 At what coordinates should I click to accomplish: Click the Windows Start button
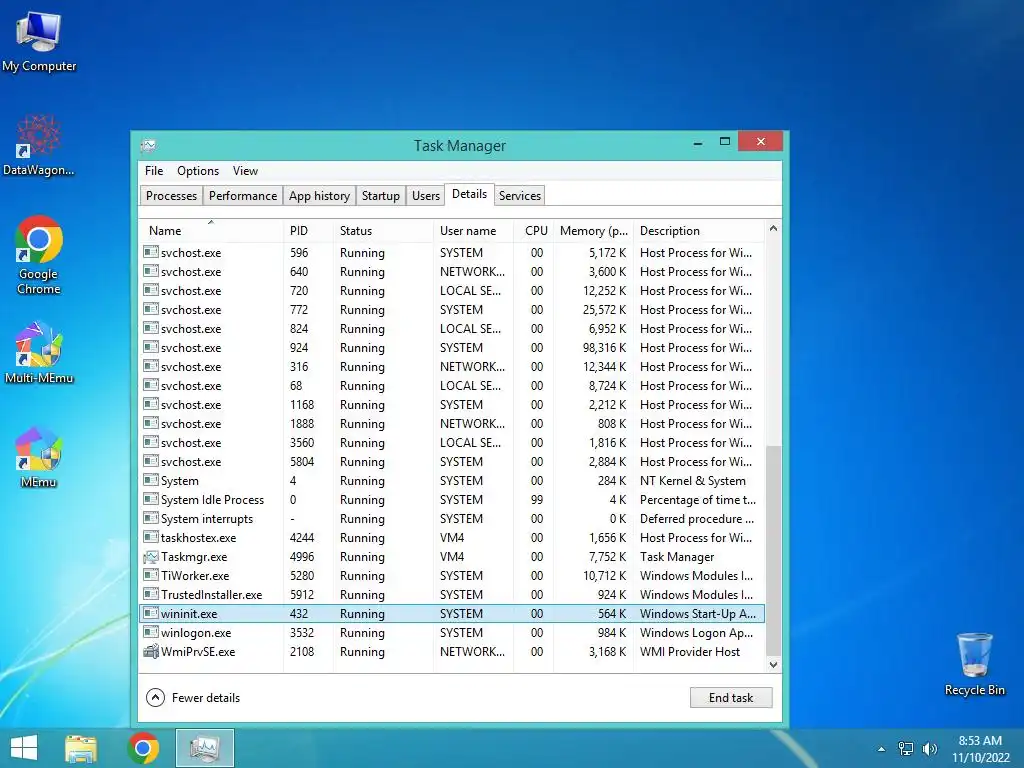24,748
